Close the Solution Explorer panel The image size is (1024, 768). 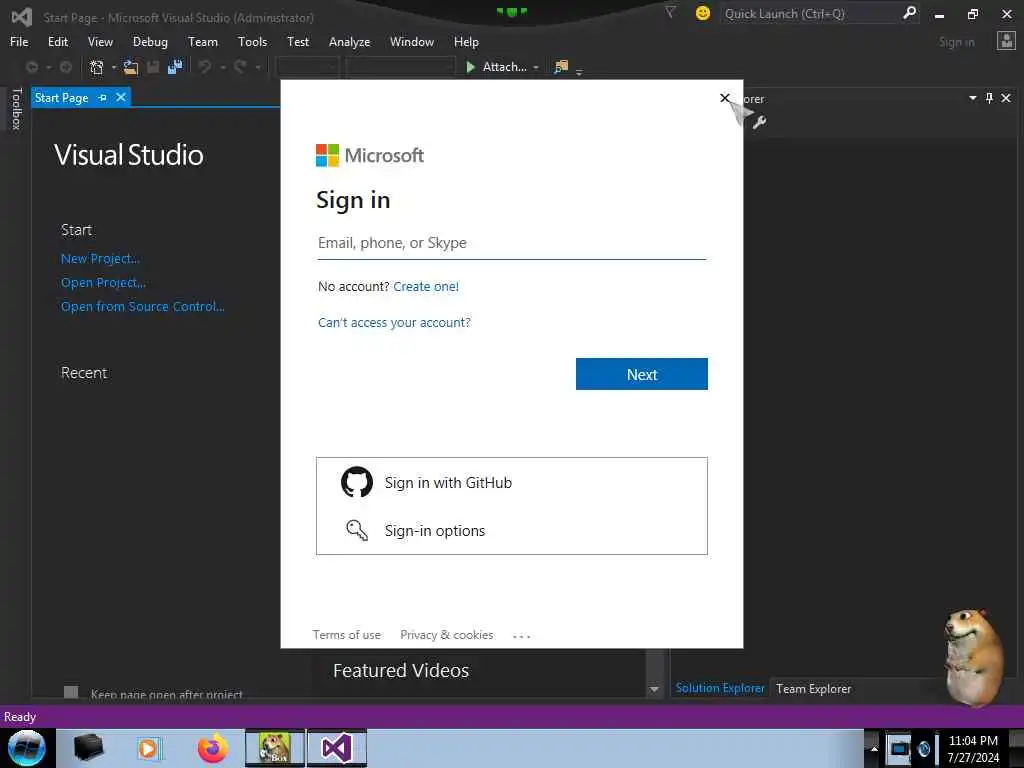[1006, 98]
